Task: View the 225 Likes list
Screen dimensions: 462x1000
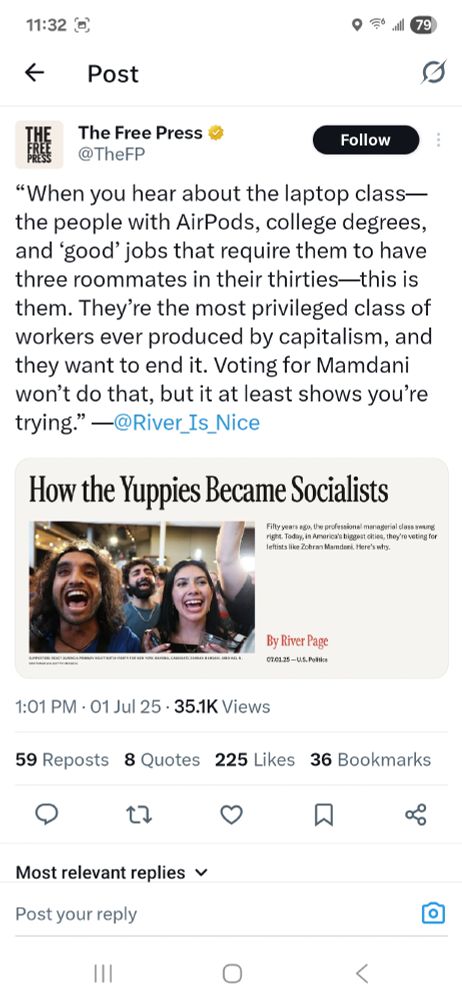Action: [255, 760]
